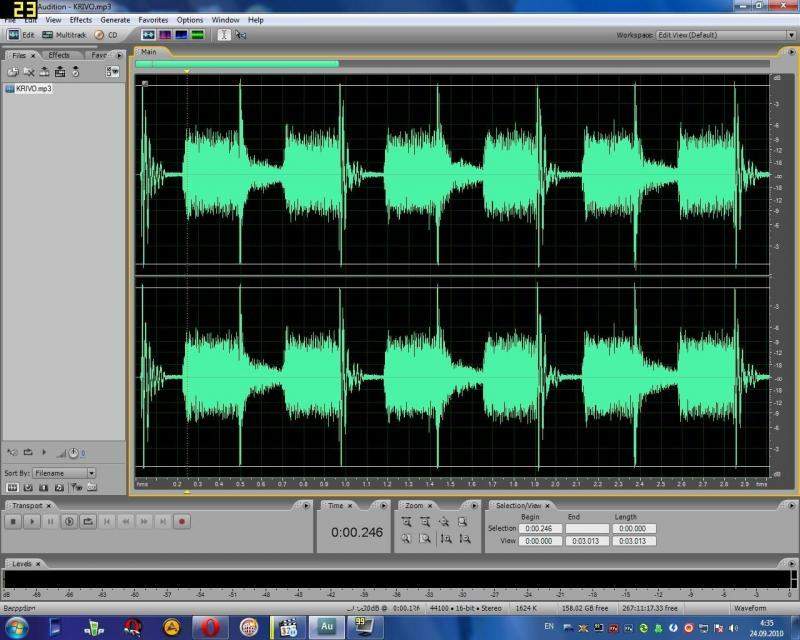Switch to CD view mode

click(x=105, y=35)
